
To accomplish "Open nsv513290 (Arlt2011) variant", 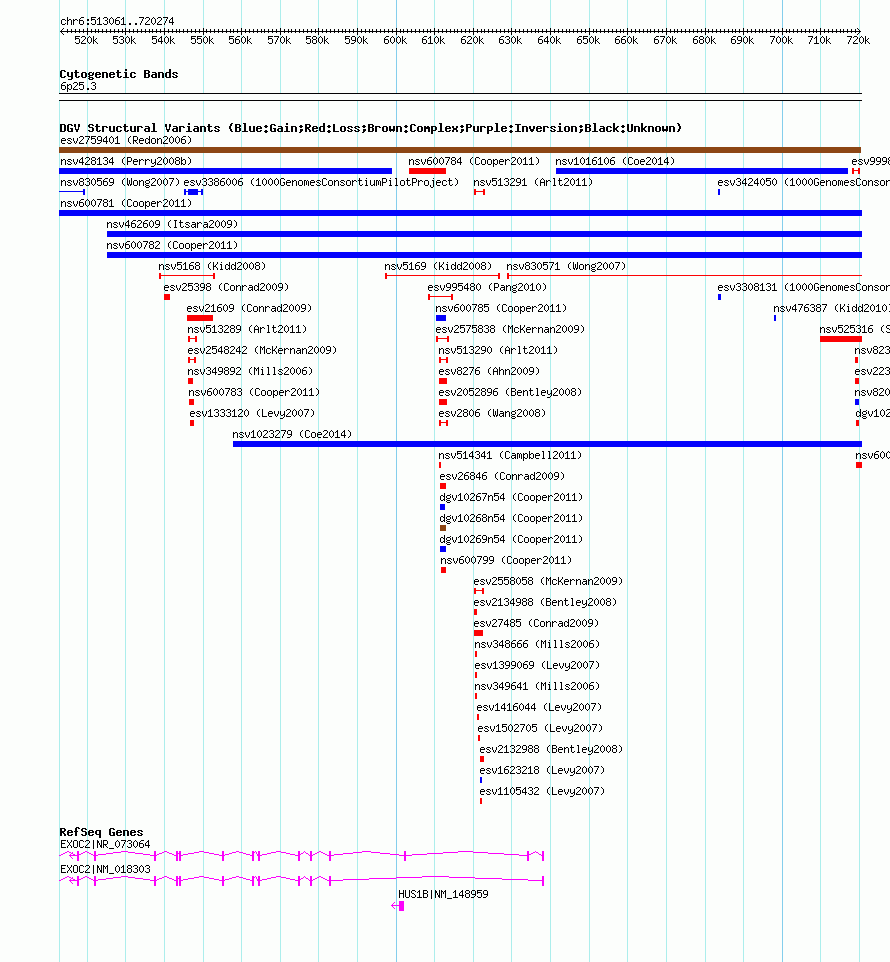I will [x=498, y=350].
